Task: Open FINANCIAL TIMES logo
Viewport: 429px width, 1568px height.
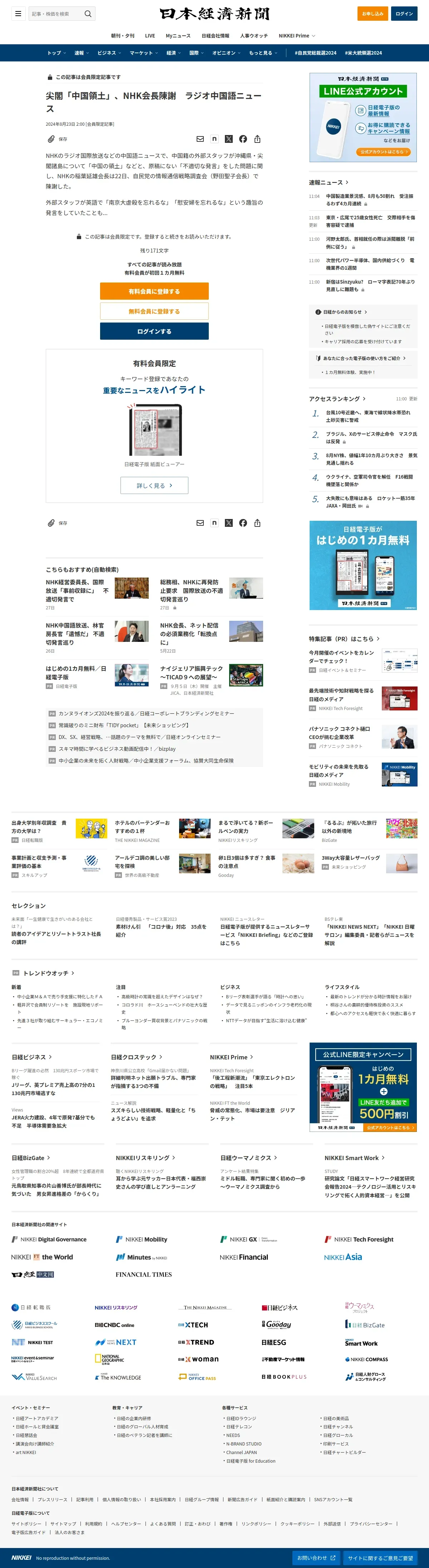Action: tap(144, 1275)
